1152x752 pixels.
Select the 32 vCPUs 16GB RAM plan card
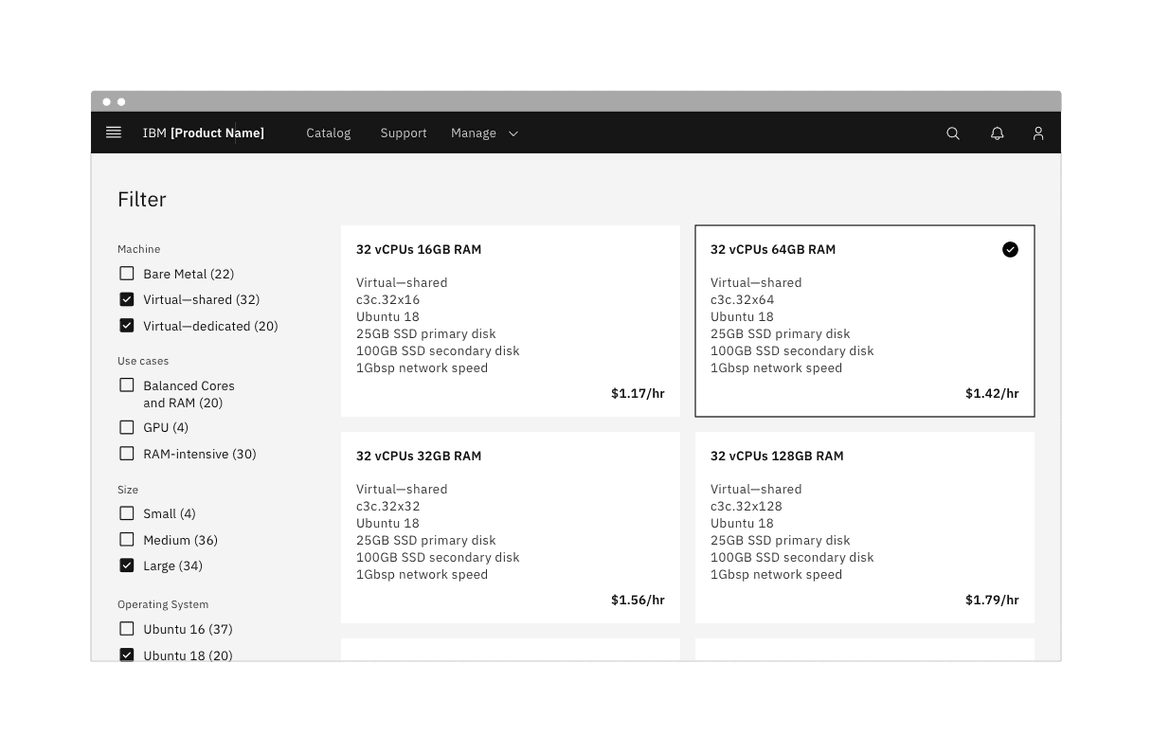tap(510, 320)
